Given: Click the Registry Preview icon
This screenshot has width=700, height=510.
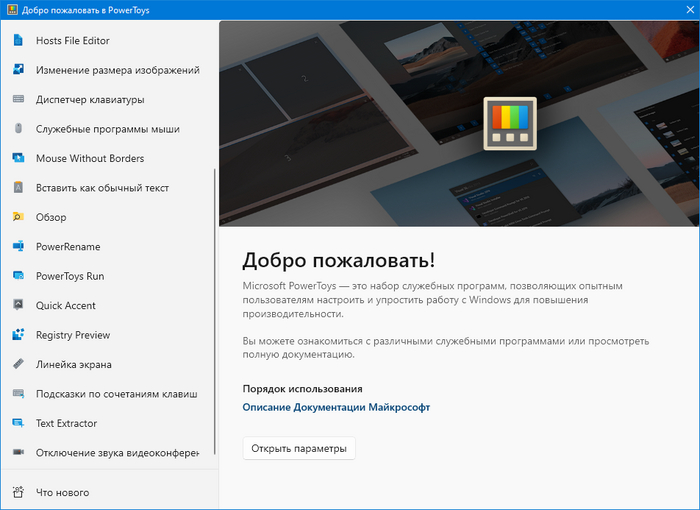Looking at the screenshot, I should pyautogui.click(x=18, y=334).
